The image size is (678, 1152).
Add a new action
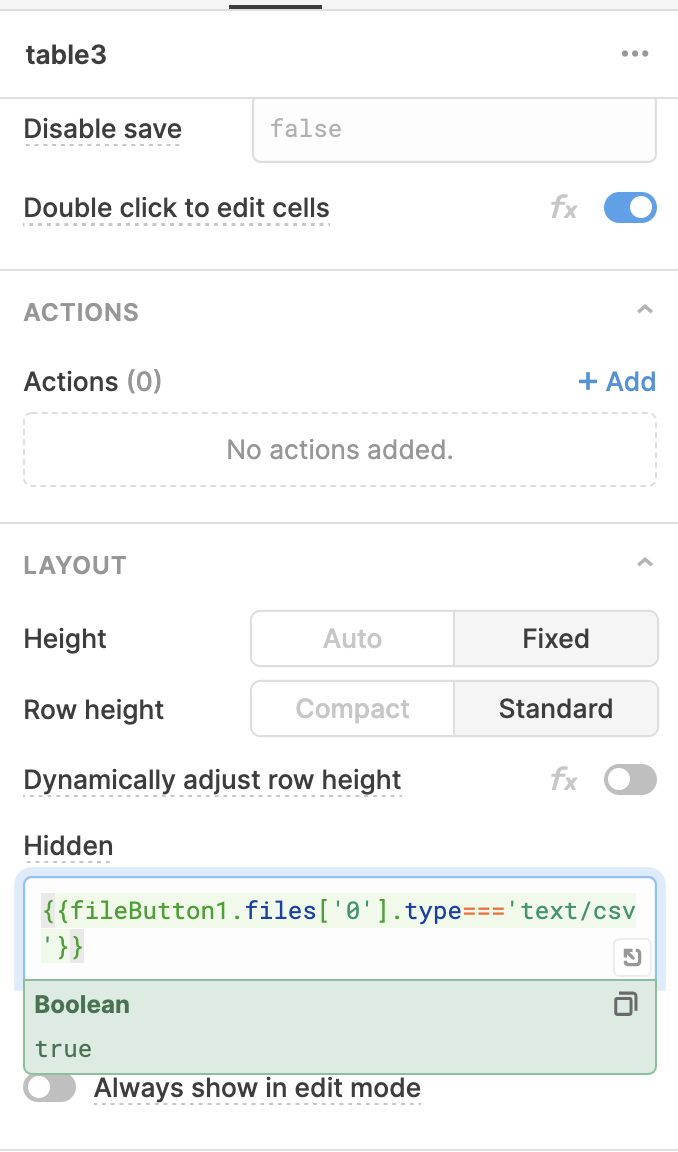point(617,381)
